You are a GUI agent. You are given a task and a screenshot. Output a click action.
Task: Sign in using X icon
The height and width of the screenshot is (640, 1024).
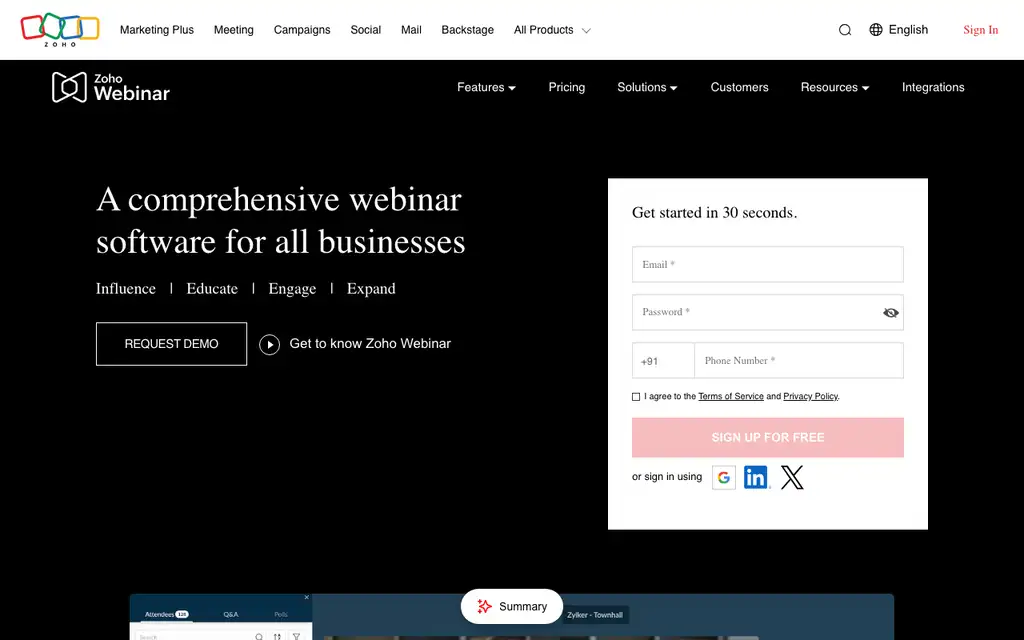pos(792,477)
